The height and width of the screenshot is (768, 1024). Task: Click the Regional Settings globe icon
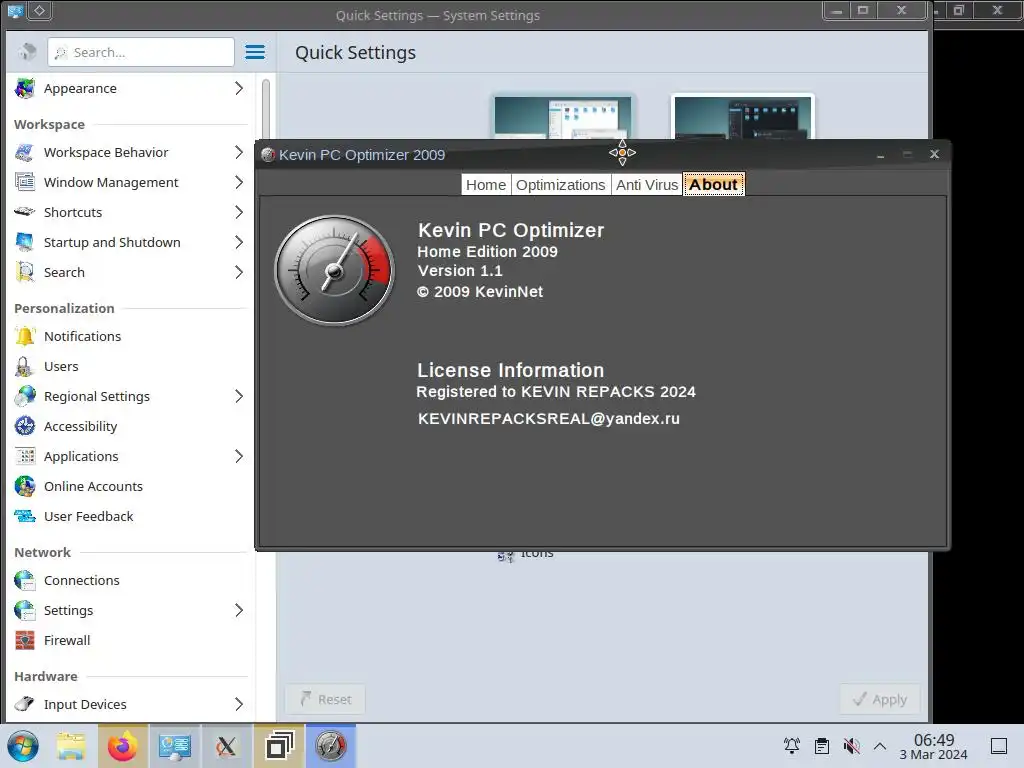25,396
